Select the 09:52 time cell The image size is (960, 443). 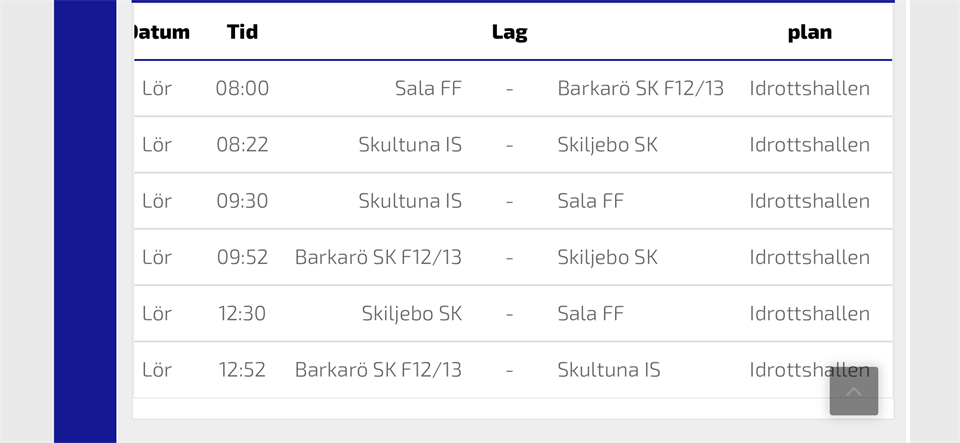tap(242, 257)
